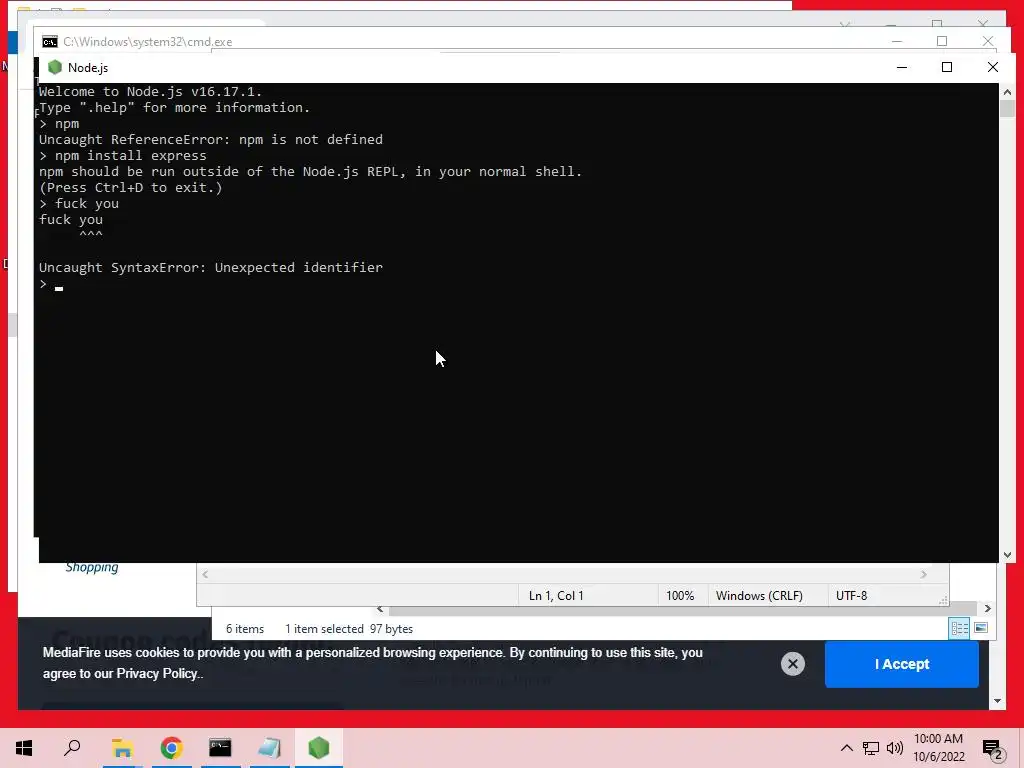Viewport: 1024px width, 768px height.
Task: Open the clock and date flyout
Action: click(938, 748)
